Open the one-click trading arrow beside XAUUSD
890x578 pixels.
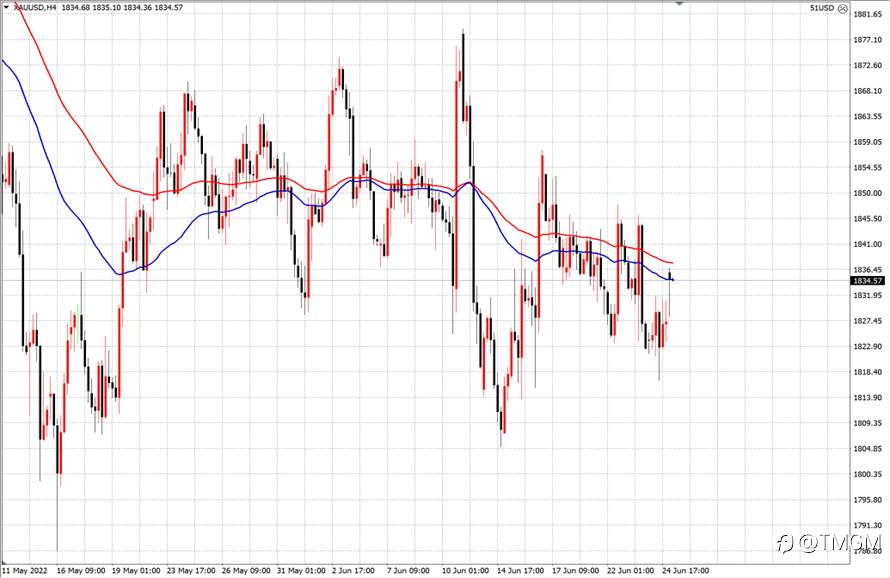point(6,7)
